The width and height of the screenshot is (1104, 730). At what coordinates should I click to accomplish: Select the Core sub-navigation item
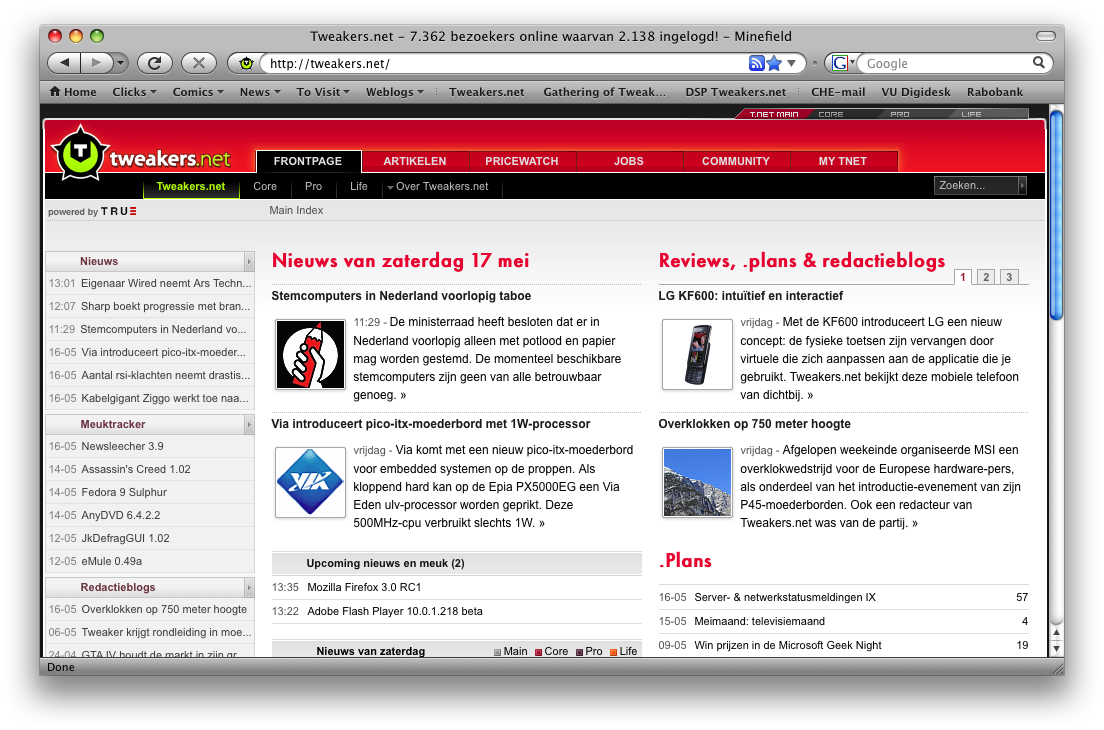[265, 187]
